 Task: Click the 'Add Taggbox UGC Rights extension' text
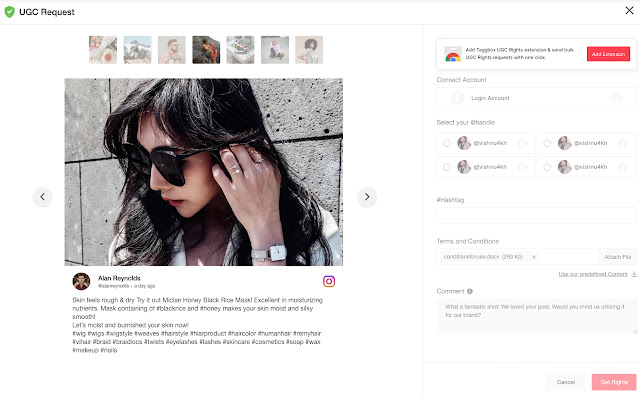tap(520, 53)
